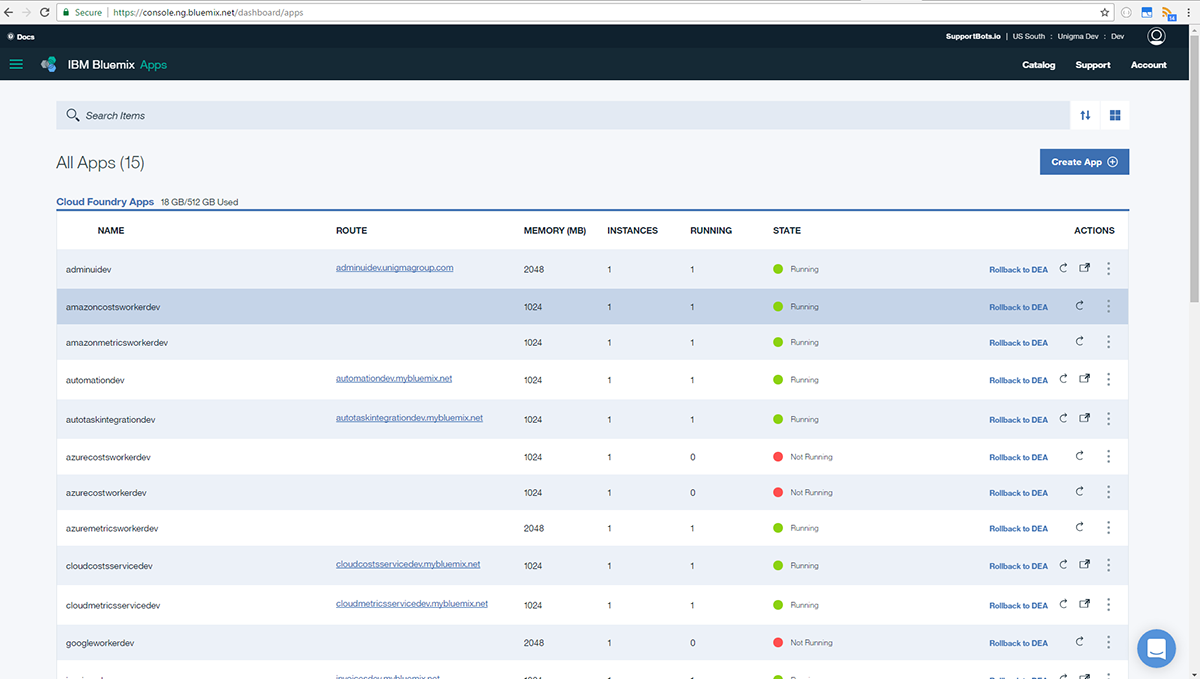Viewport: 1200px width, 679px height.
Task: Open the Unigma Dev organization selector
Action: click(1077, 36)
